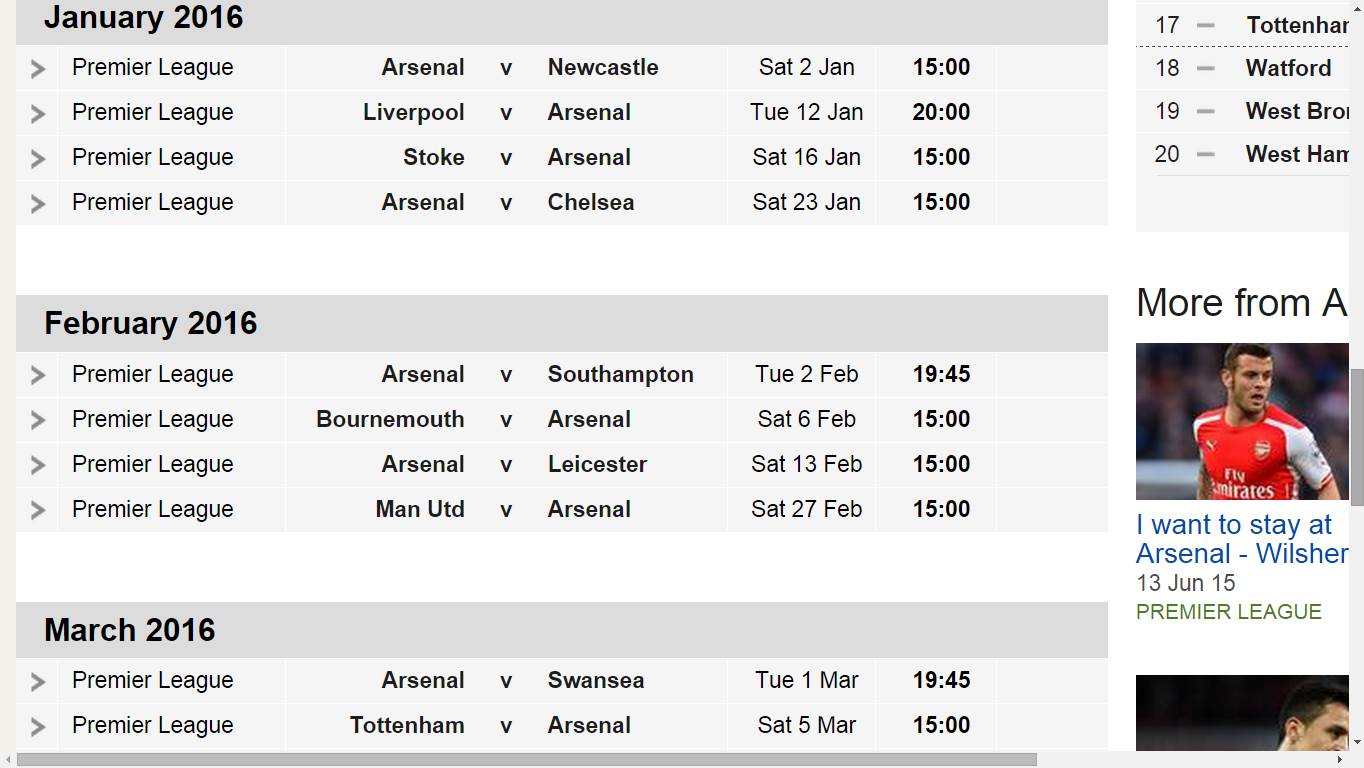Expand the Stoke v Arsenal fixture arrow
1364x768 pixels.
pos(38,159)
